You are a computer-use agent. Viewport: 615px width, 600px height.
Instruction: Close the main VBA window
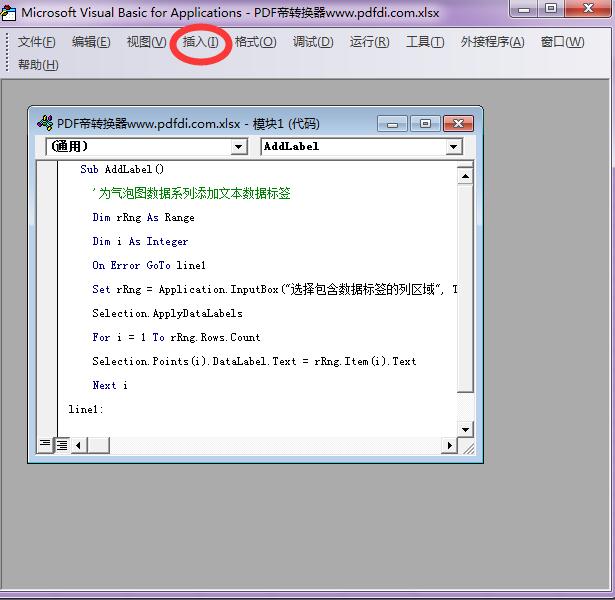click(588, 9)
